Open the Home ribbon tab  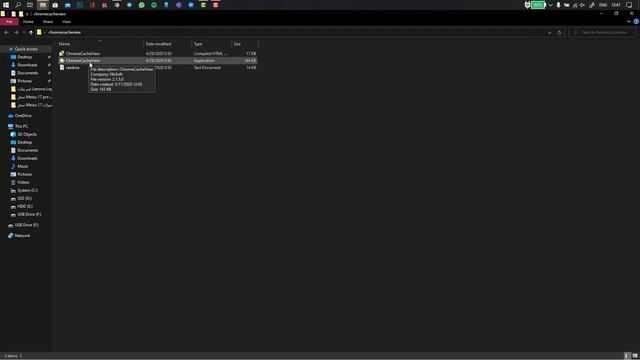(28, 22)
